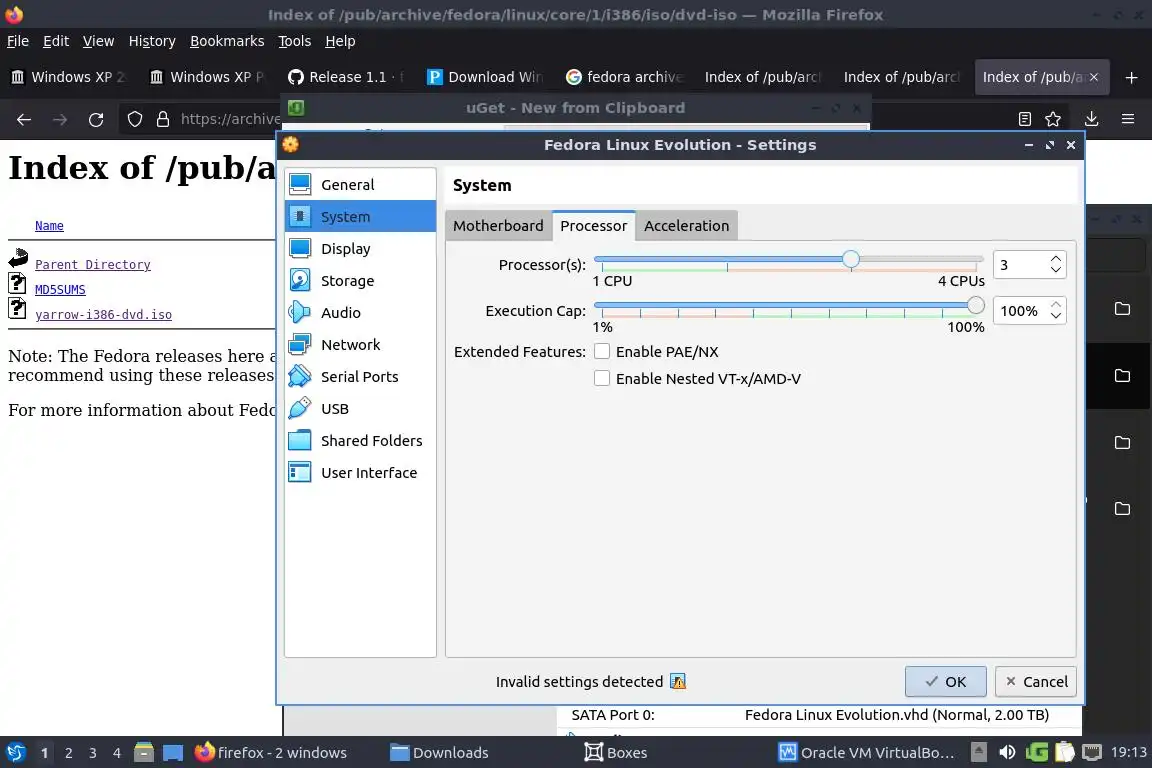
Task: Go back in Firefox
Action: coord(24,119)
